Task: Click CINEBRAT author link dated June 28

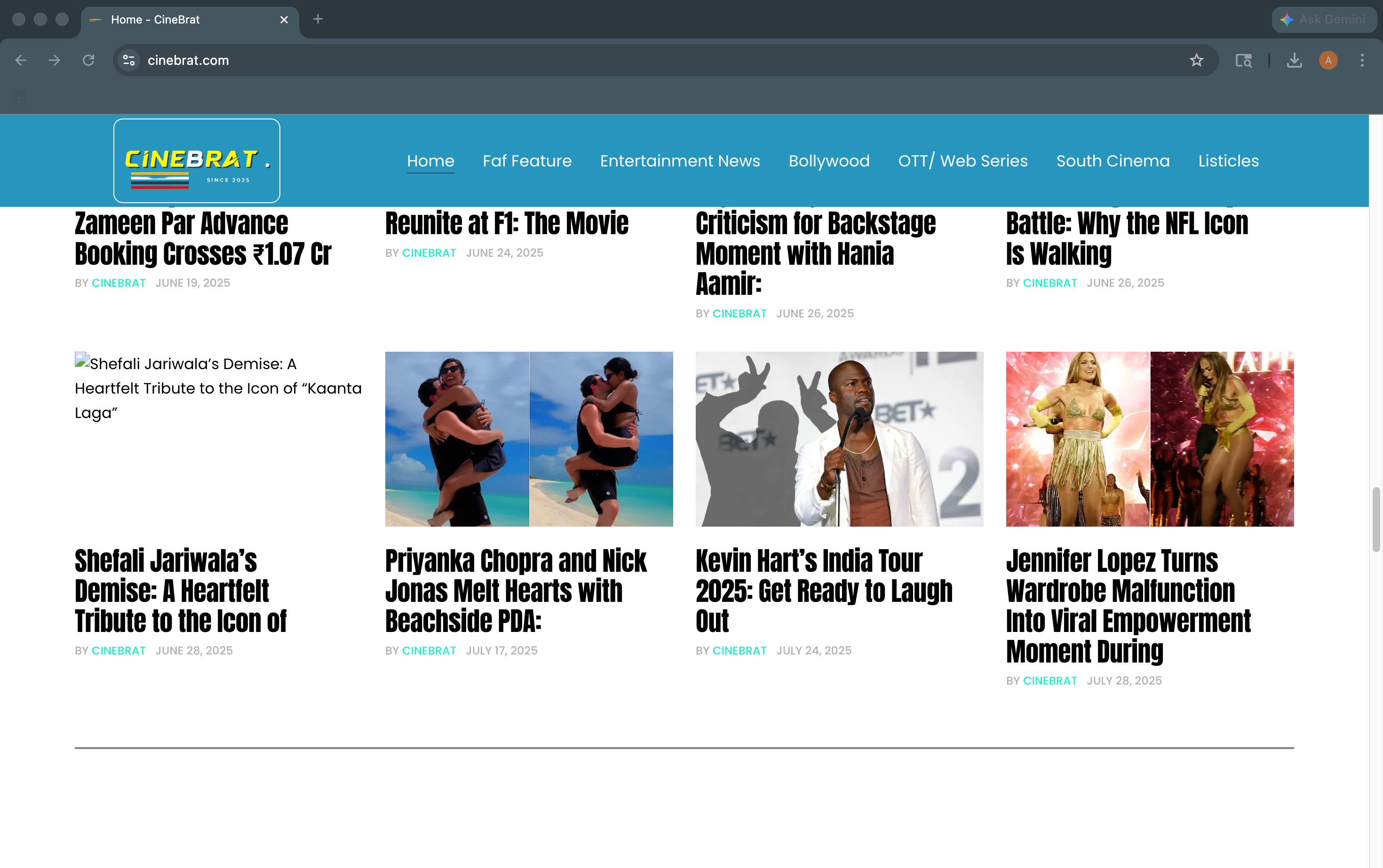Action: coord(119,650)
